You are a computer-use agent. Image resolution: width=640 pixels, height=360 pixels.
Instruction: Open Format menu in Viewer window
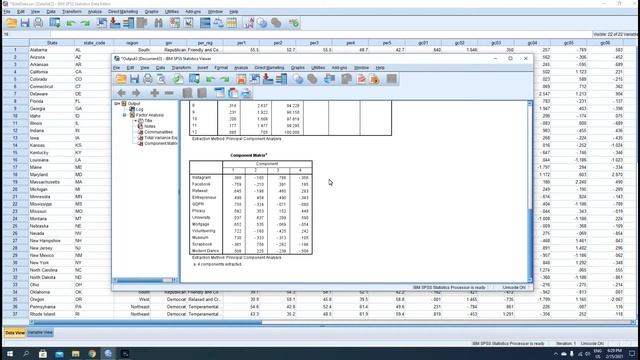pos(221,68)
